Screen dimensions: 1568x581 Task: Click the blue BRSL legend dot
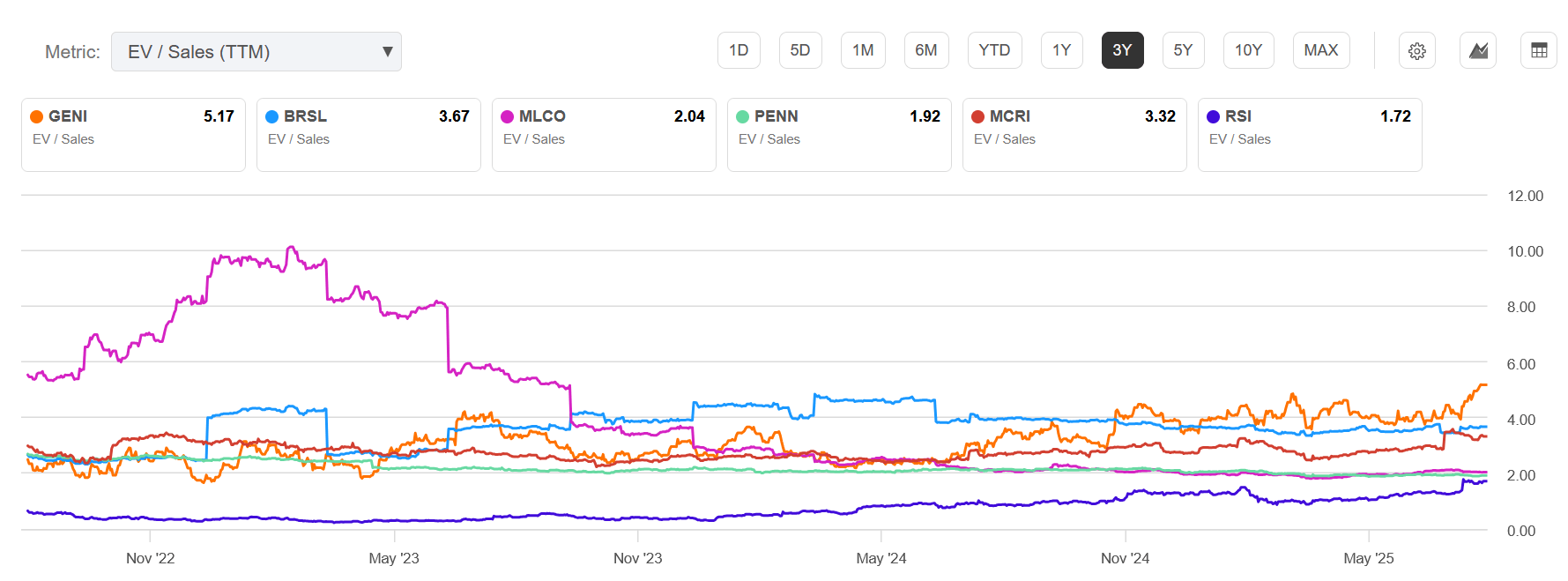point(272,116)
